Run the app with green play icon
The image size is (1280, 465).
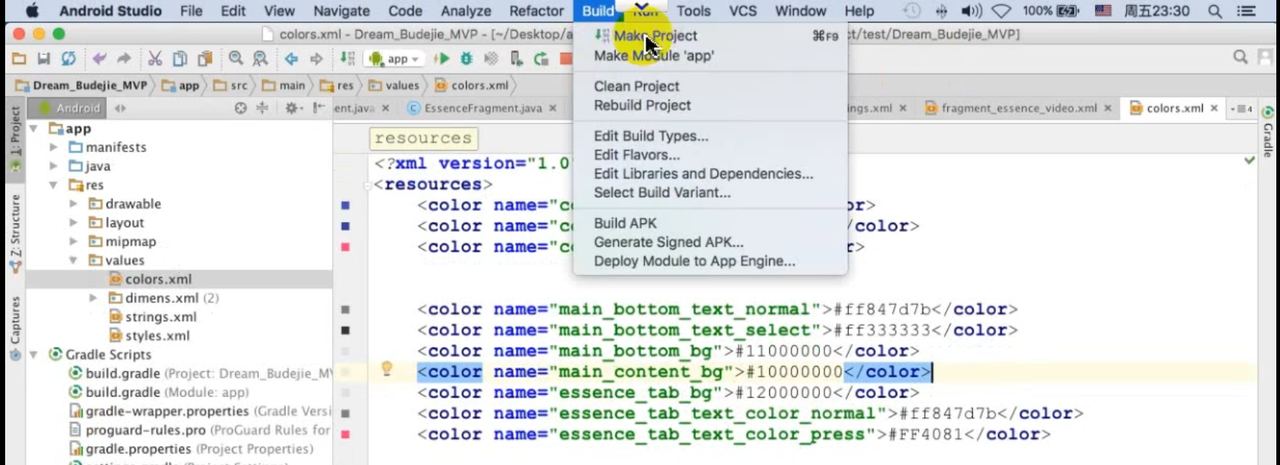click(x=441, y=59)
